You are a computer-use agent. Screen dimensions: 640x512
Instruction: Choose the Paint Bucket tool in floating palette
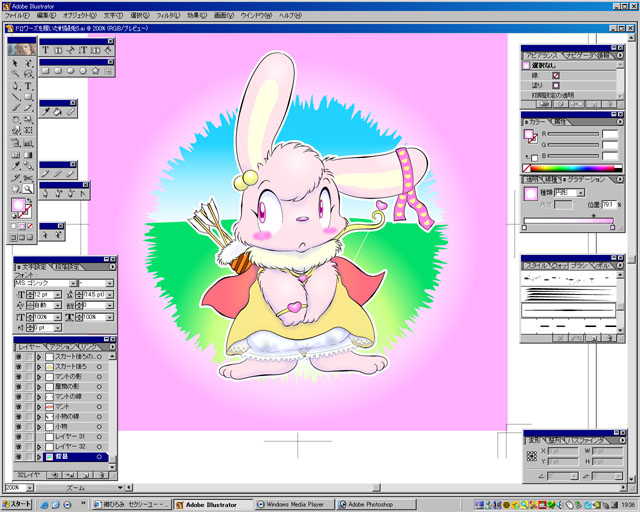58,111
